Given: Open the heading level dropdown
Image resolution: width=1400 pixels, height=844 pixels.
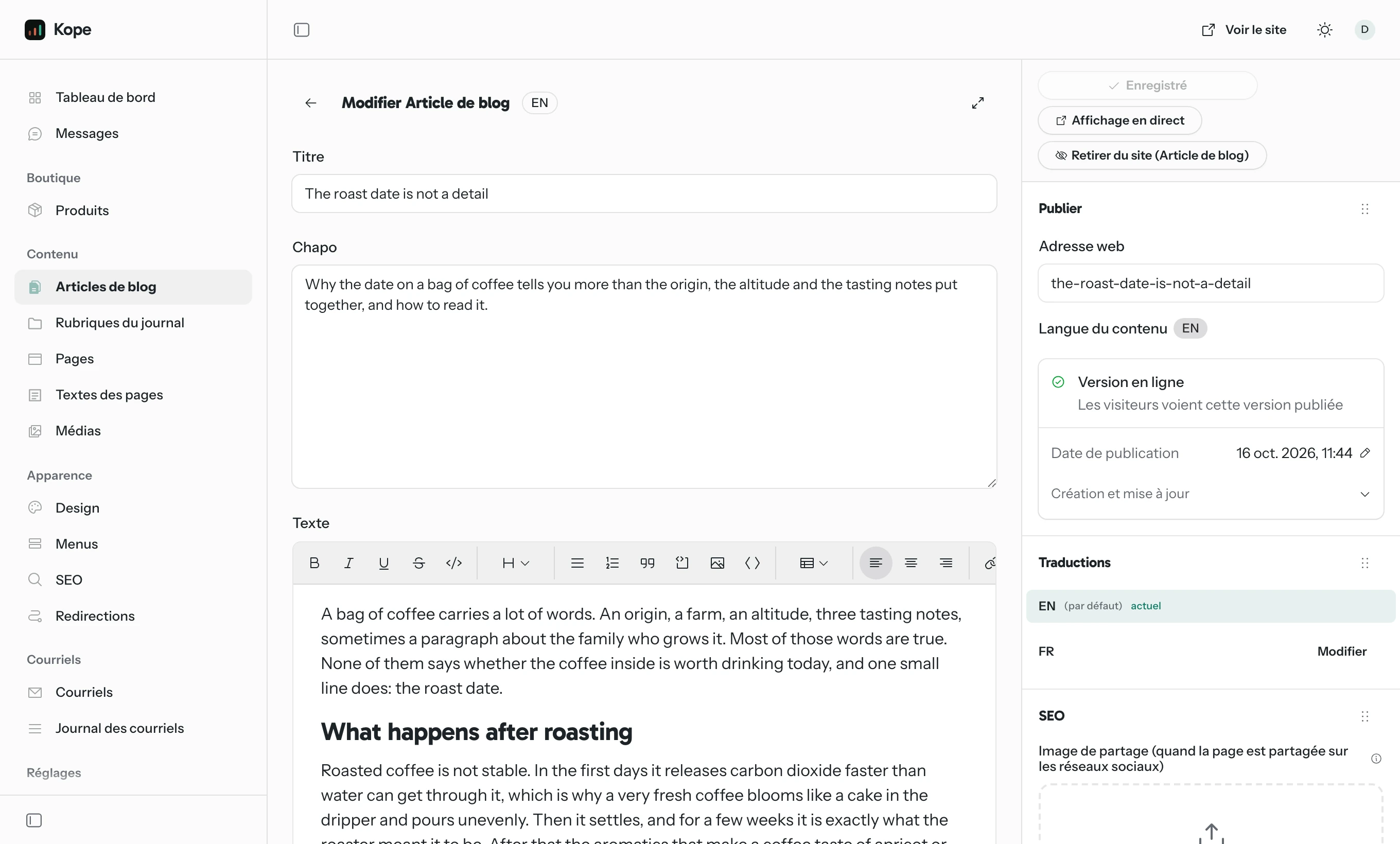Looking at the screenshot, I should point(516,563).
